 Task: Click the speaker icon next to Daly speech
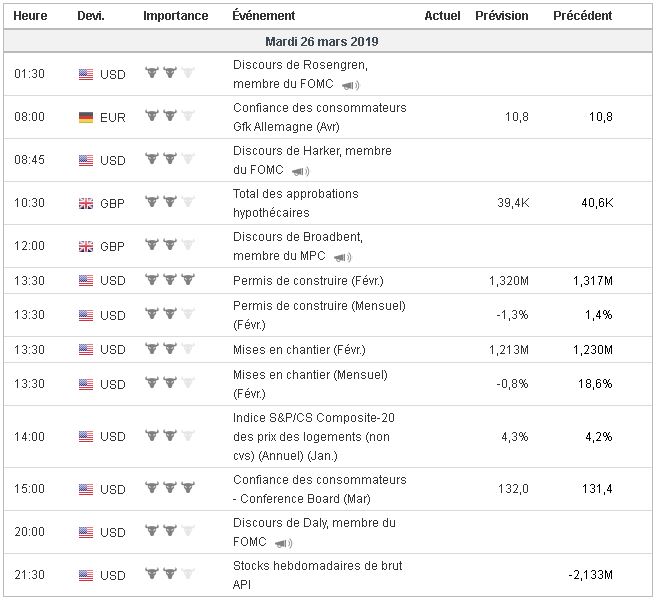click(x=284, y=543)
